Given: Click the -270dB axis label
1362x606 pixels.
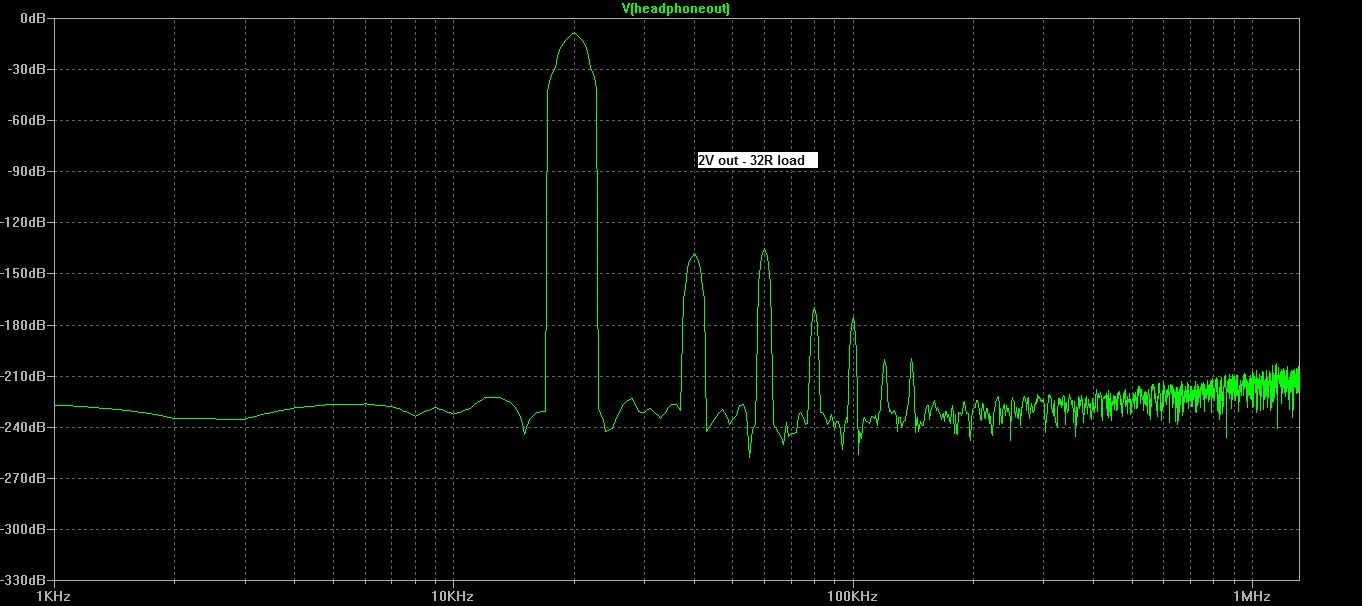Looking at the screenshot, I should [25, 478].
